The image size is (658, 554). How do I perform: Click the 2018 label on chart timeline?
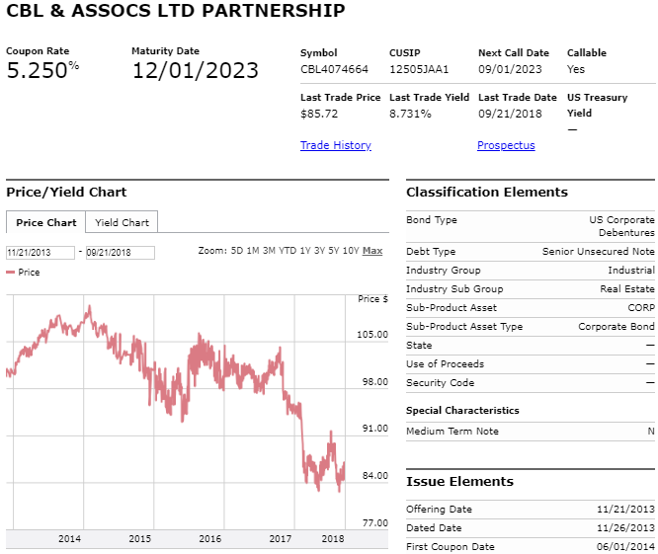coord(333,538)
